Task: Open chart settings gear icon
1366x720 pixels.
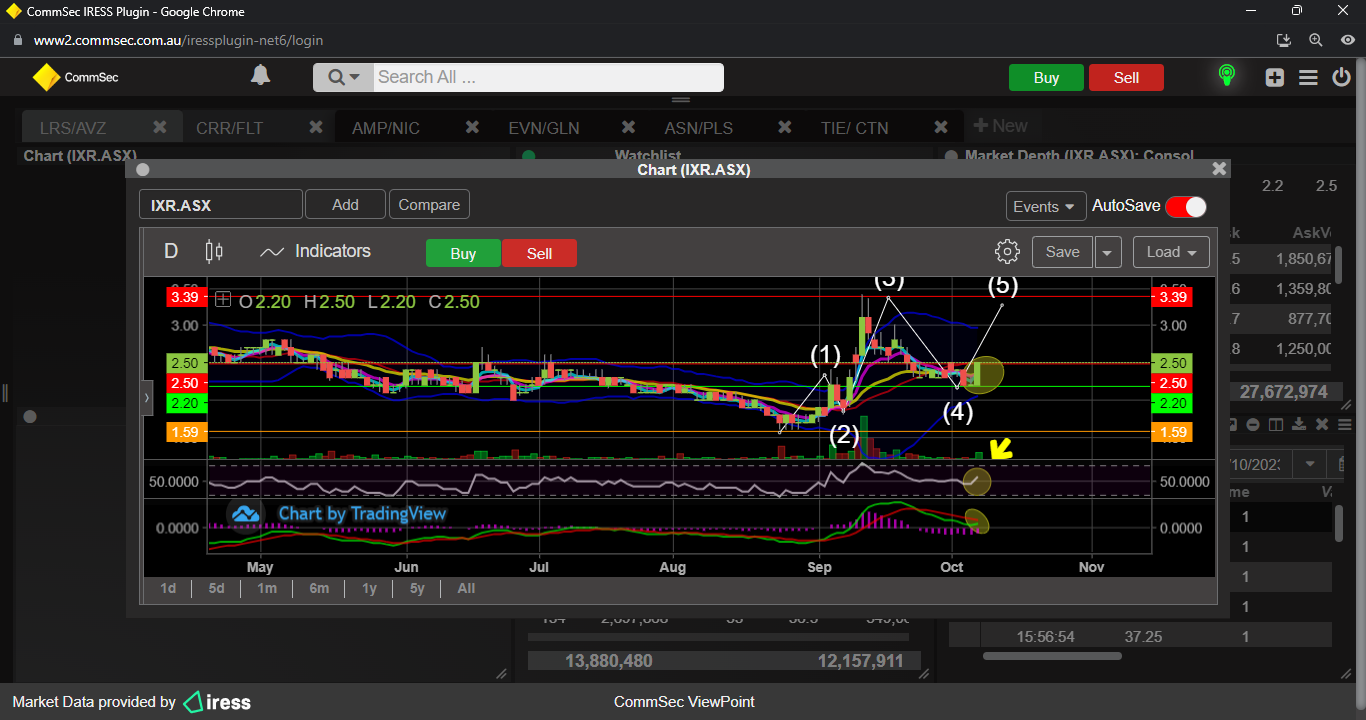Action: click(1007, 252)
